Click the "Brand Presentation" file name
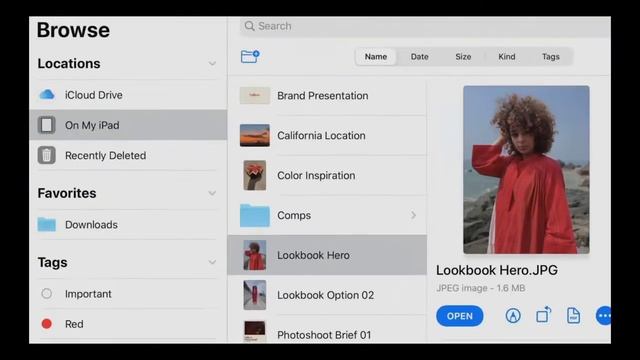Viewport: 640px width, 360px height. [322, 96]
